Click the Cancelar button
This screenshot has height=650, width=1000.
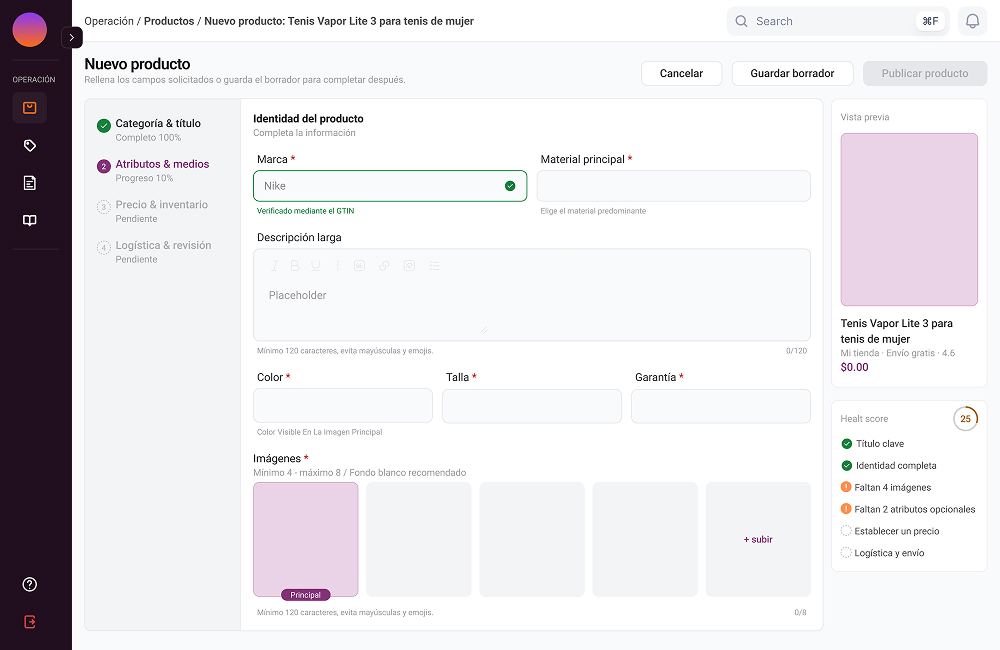click(x=681, y=73)
